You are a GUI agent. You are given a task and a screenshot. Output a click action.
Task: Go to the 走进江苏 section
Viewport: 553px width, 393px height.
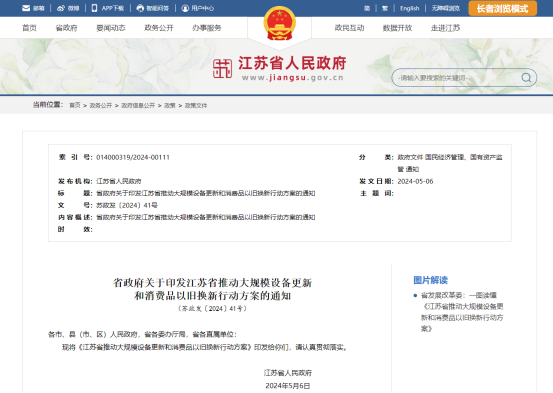pyautogui.click(x=445, y=28)
